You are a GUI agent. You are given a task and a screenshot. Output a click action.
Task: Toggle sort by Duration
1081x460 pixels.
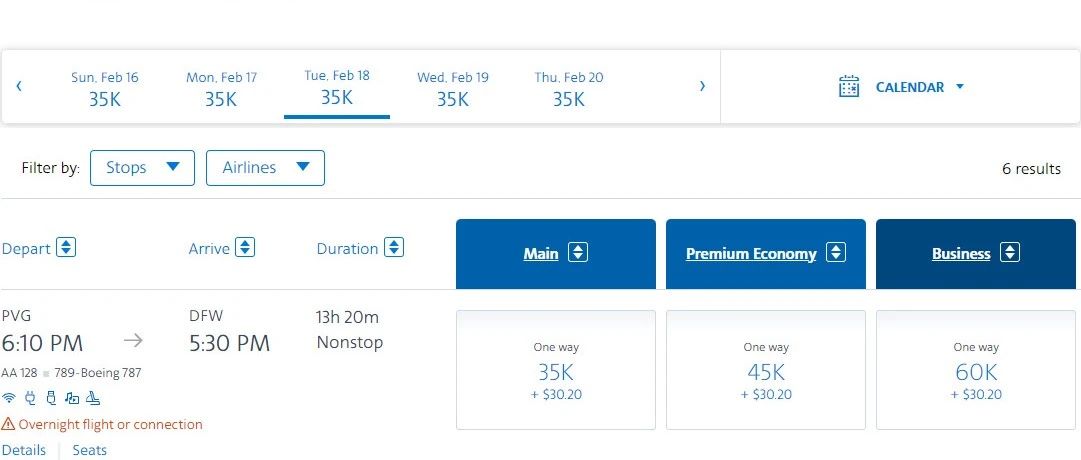pyautogui.click(x=394, y=248)
